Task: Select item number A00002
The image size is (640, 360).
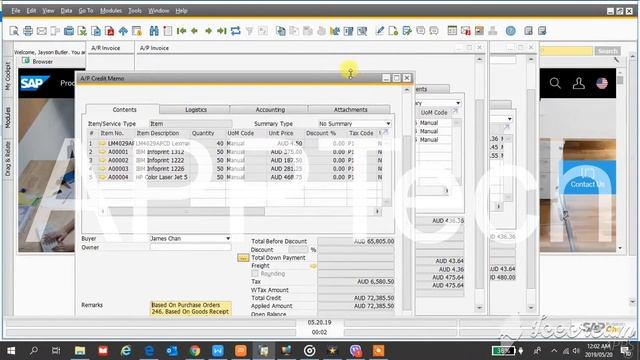Action: [x=118, y=160]
